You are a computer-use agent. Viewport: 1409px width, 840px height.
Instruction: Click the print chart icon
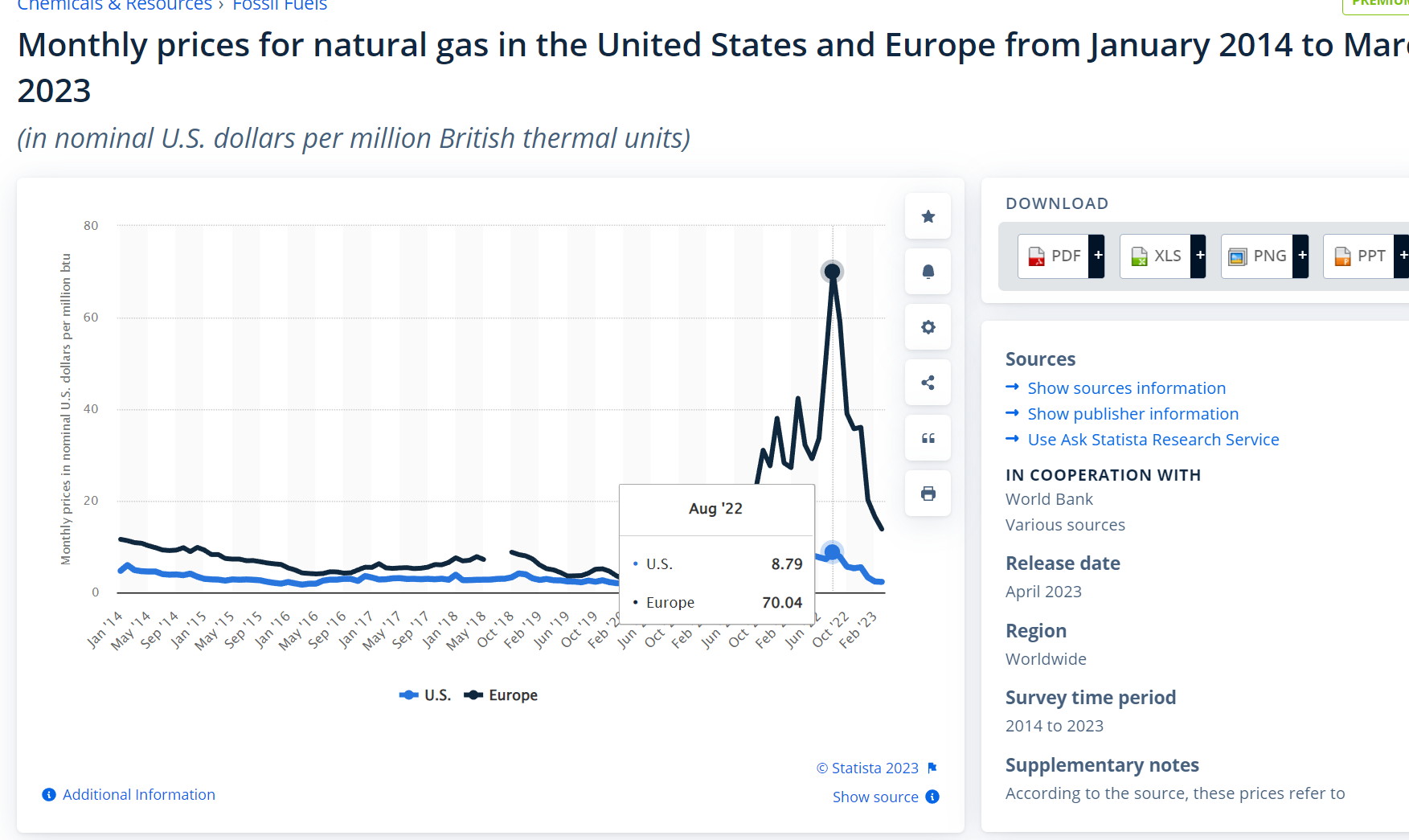pyautogui.click(x=928, y=494)
